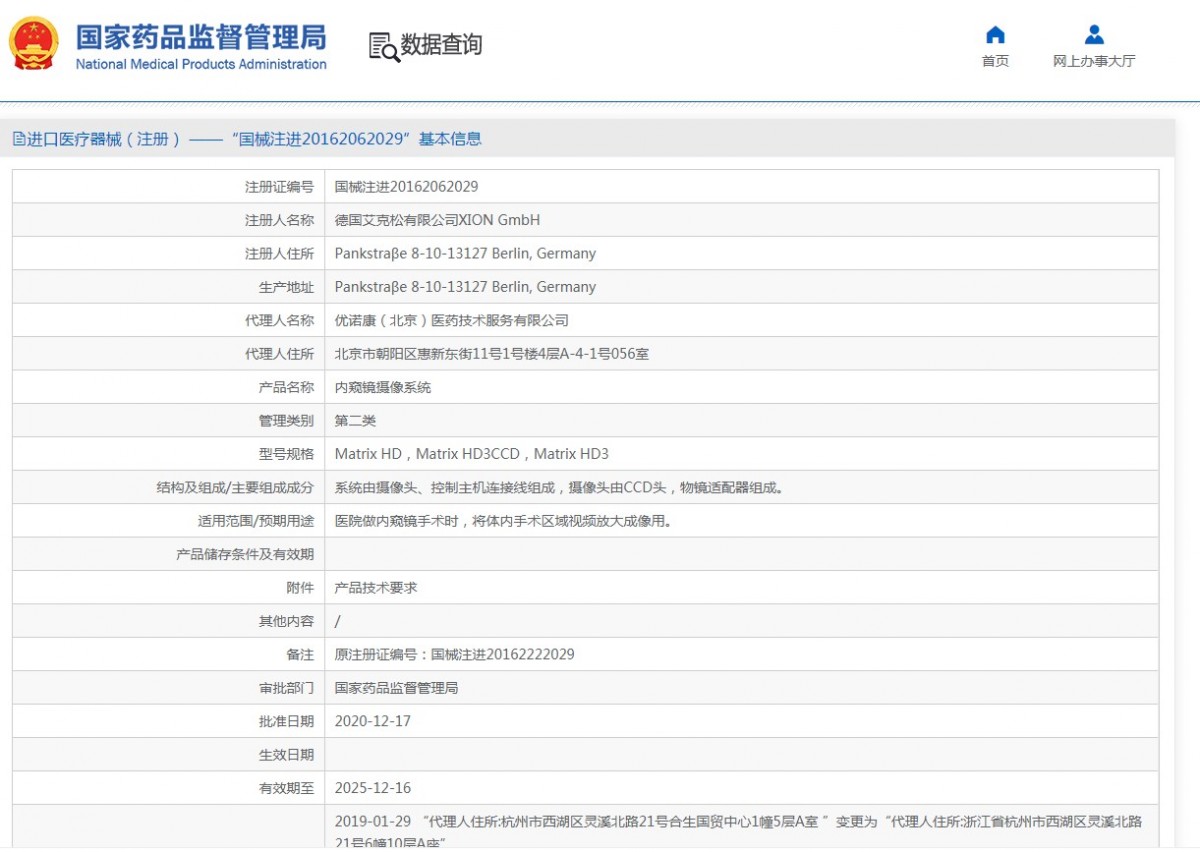Select the 注册人住所 Pankstraβe address value
Image resolution: width=1200 pixels, height=852 pixels.
pyautogui.click(x=465, y=254)
